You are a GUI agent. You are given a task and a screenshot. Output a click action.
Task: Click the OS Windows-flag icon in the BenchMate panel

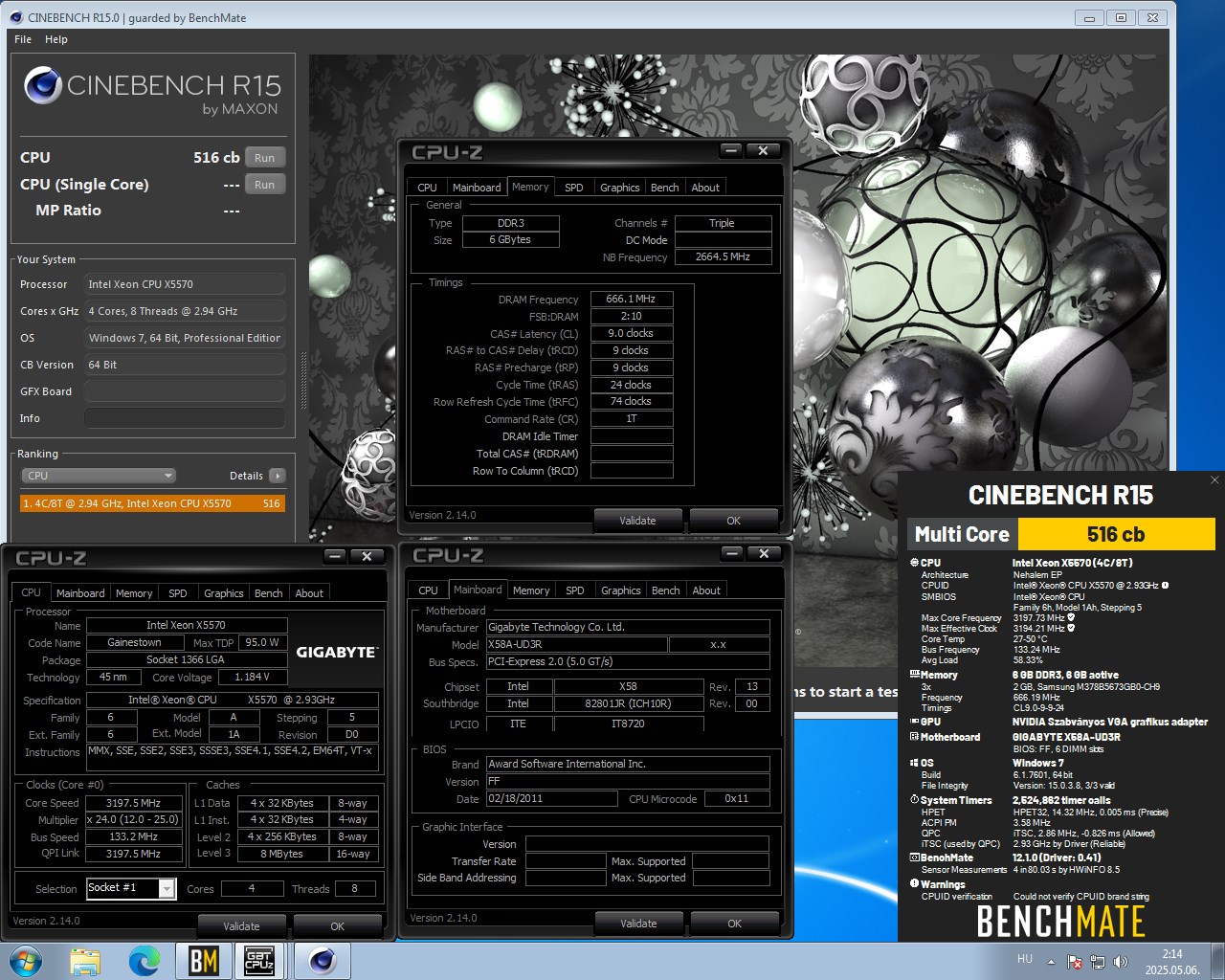pyautogui.click(x=914, y=763)
